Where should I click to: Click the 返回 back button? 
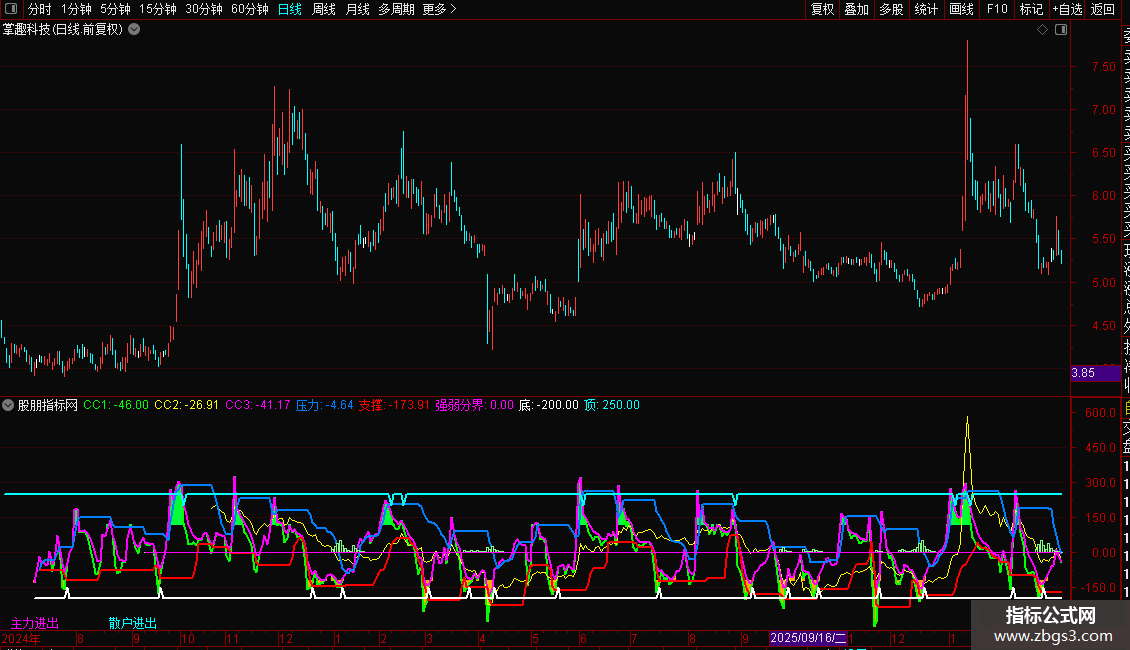tap(1103, 10)
